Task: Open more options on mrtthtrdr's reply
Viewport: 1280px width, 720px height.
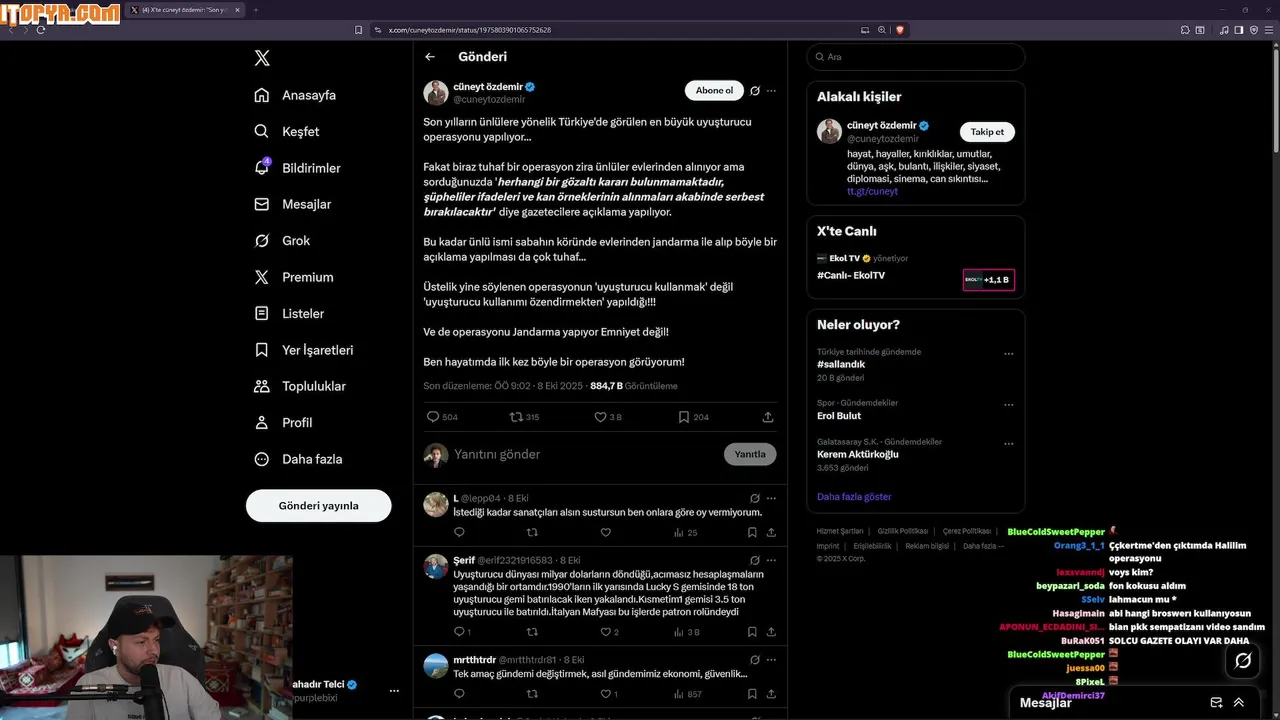Action: pyautogui.click(x=771, y=660)
